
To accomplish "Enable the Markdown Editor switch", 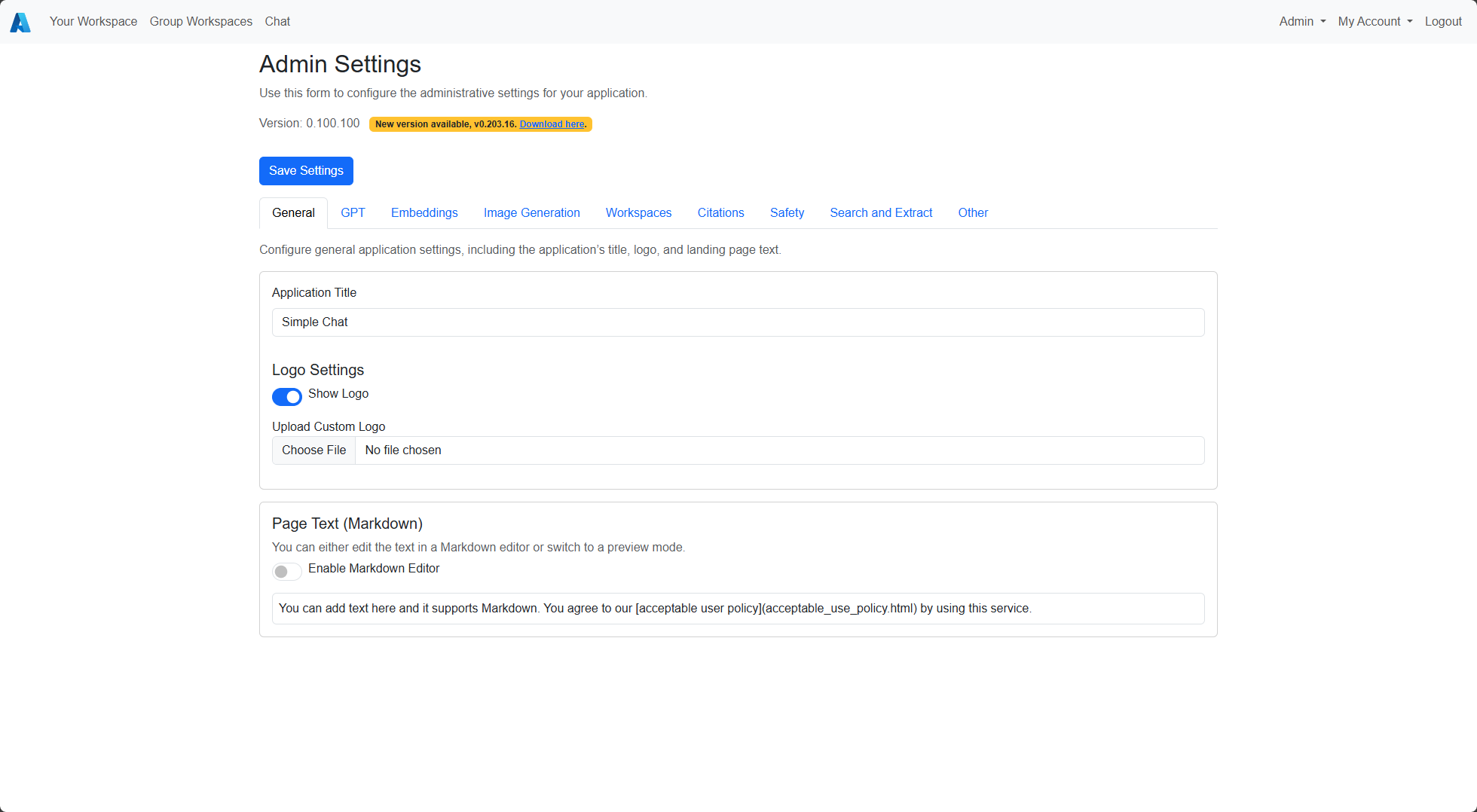I will [287, 571].
